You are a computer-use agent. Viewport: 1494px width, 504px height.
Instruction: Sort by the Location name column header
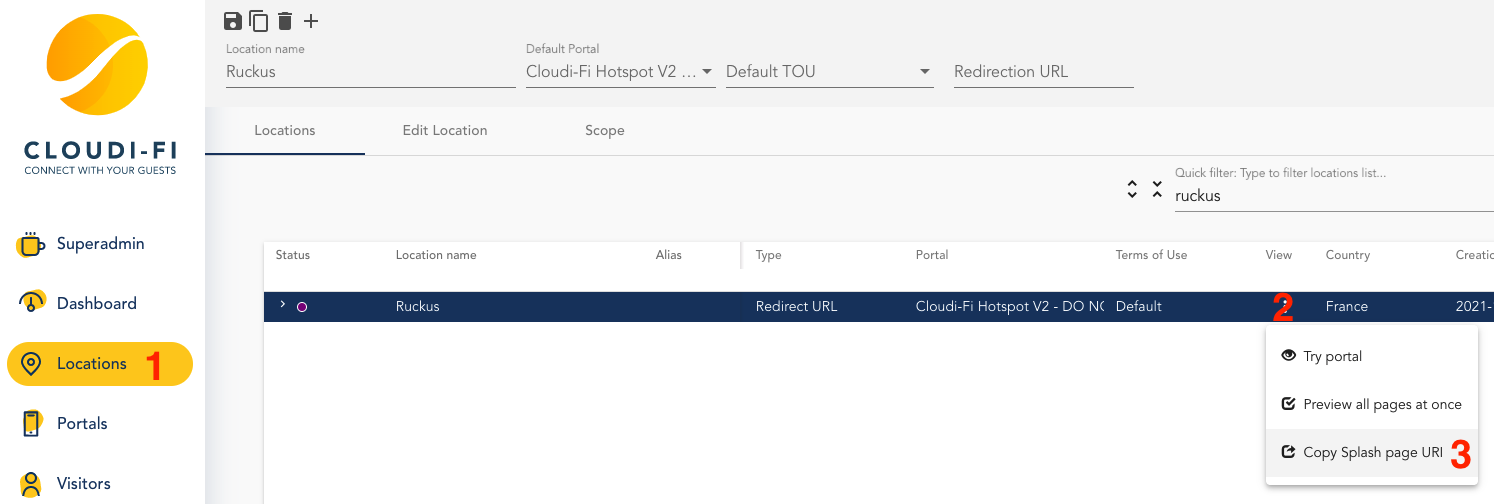pyautogui.click(x=436, y=255)
